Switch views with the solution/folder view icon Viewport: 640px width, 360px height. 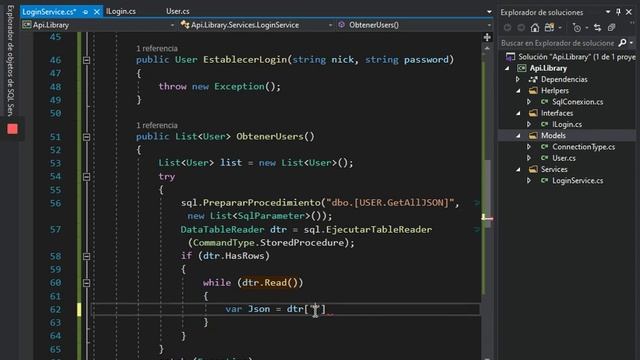point(549,27)
